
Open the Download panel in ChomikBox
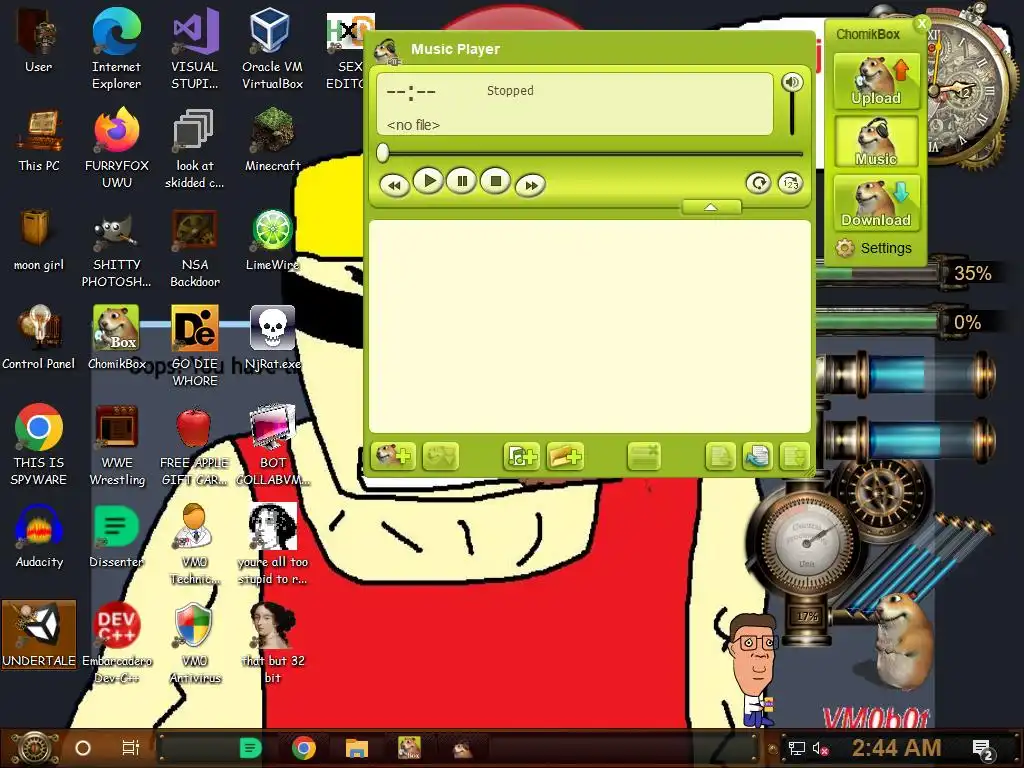coord(876,202)
